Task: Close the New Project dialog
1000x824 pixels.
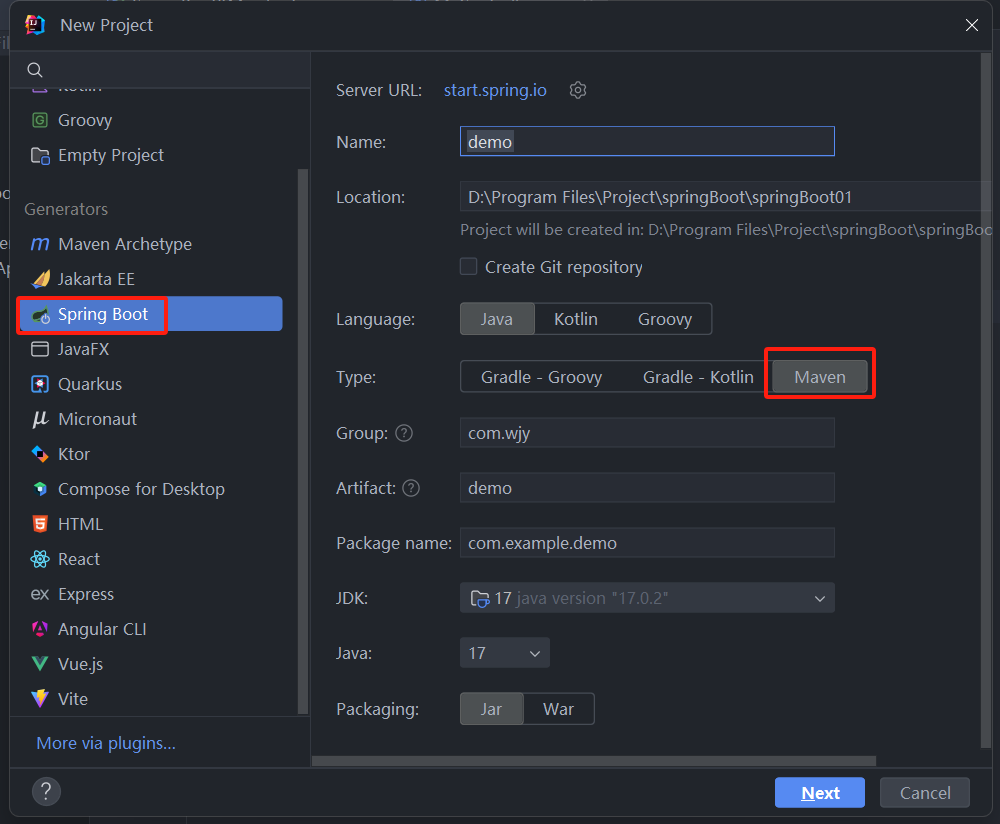Action: (x=971, y=25)
